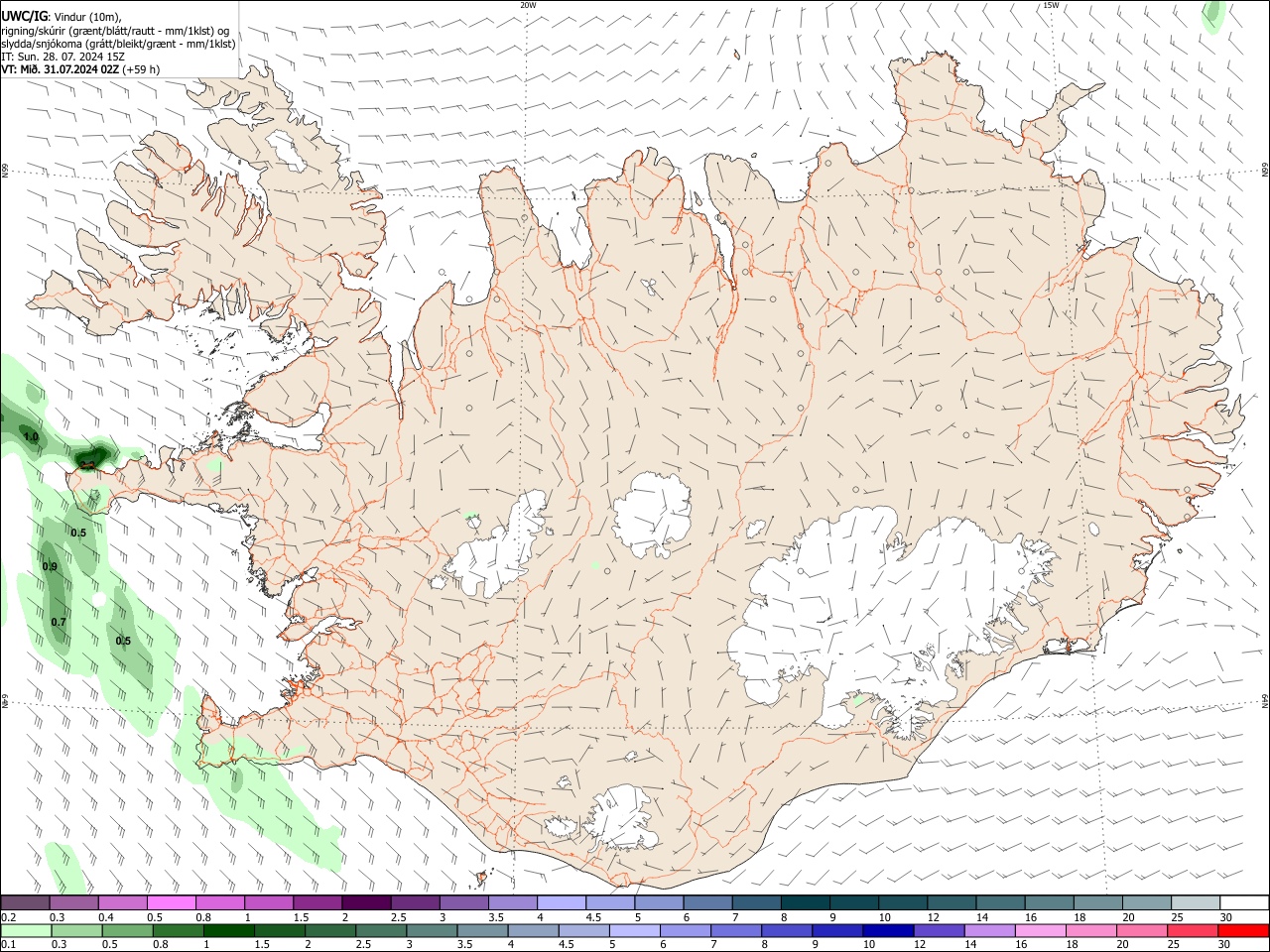Select top-row bright pink swatch between 0.5 and 0.8
1270x952 pixels.
[x=171, y=903]
